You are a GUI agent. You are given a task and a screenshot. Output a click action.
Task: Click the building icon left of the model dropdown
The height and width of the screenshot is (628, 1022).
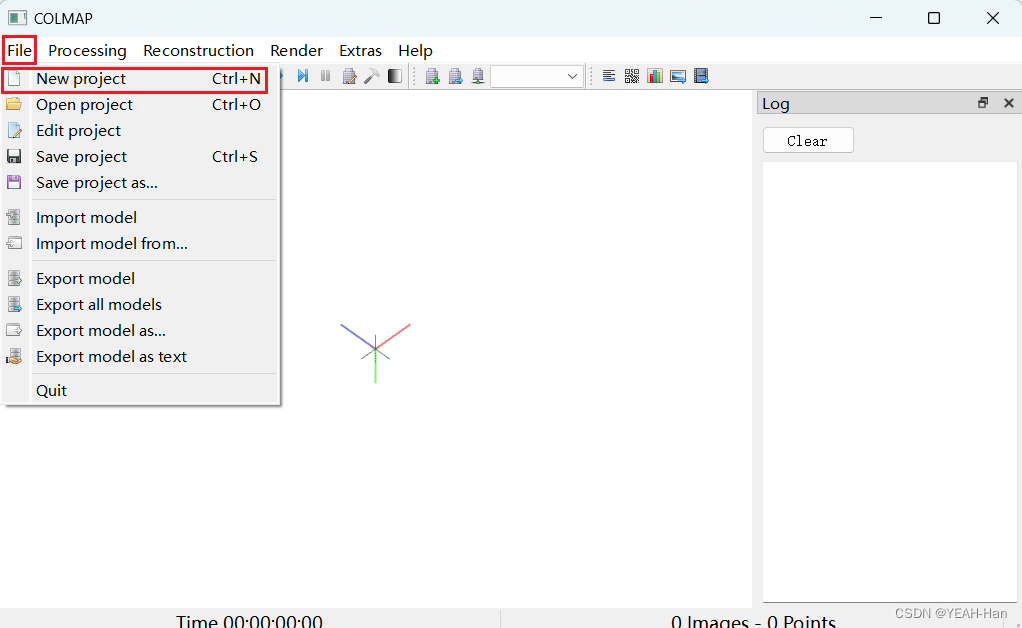pos(478,76)
